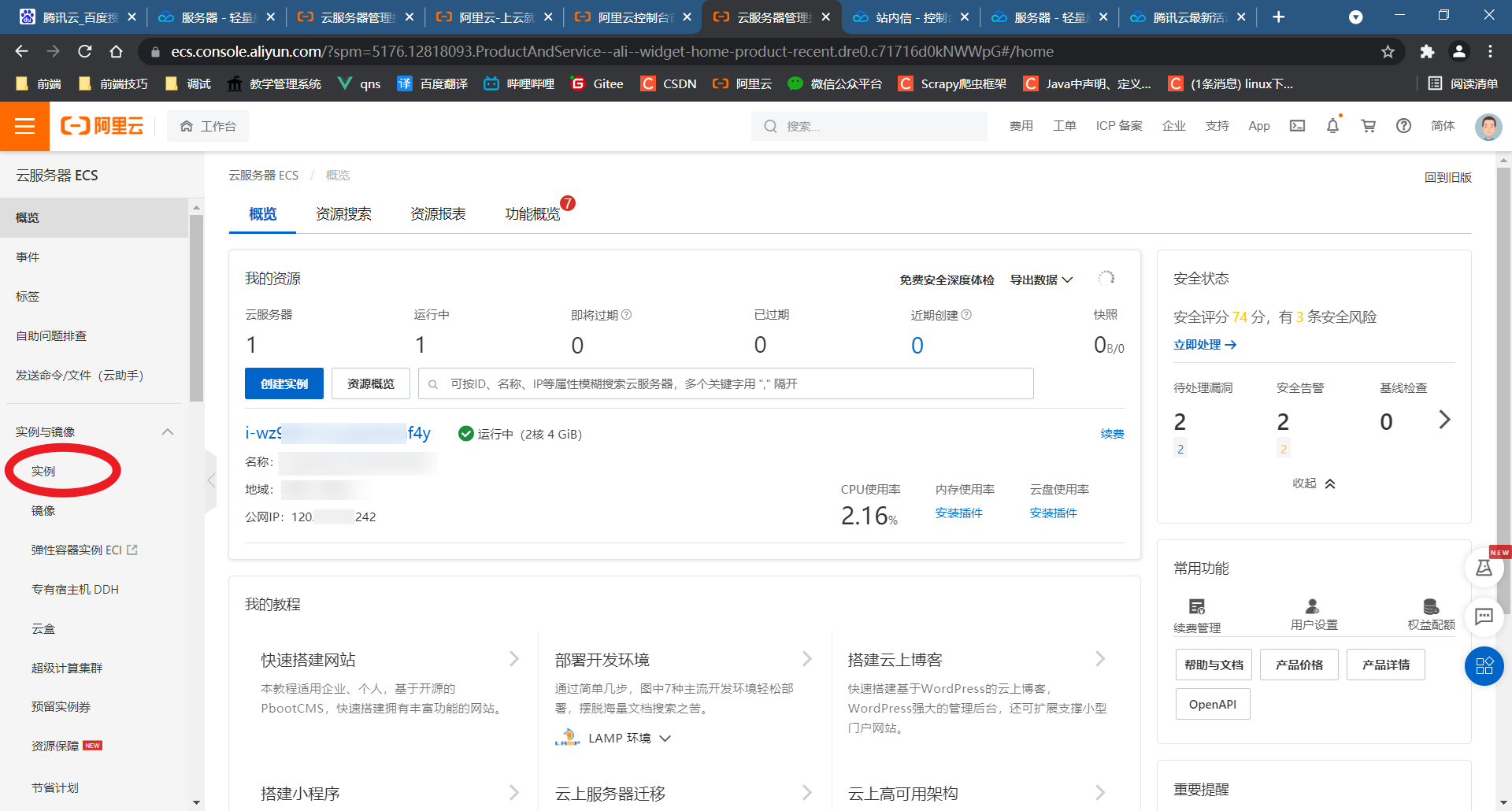Click the top search box
Viewport: 1512px width, 811px height.
(x=869, y=126)
